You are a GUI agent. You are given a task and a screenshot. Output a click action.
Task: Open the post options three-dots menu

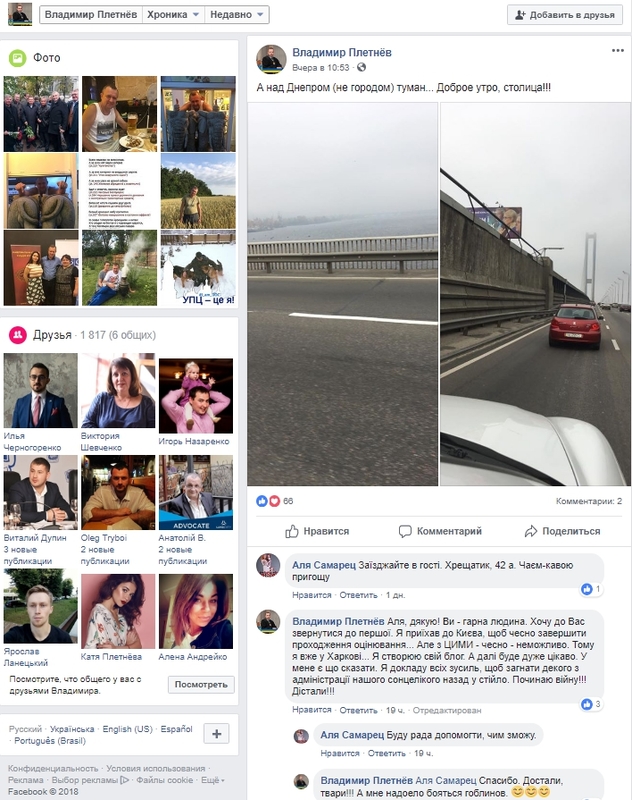coord(617,51)
